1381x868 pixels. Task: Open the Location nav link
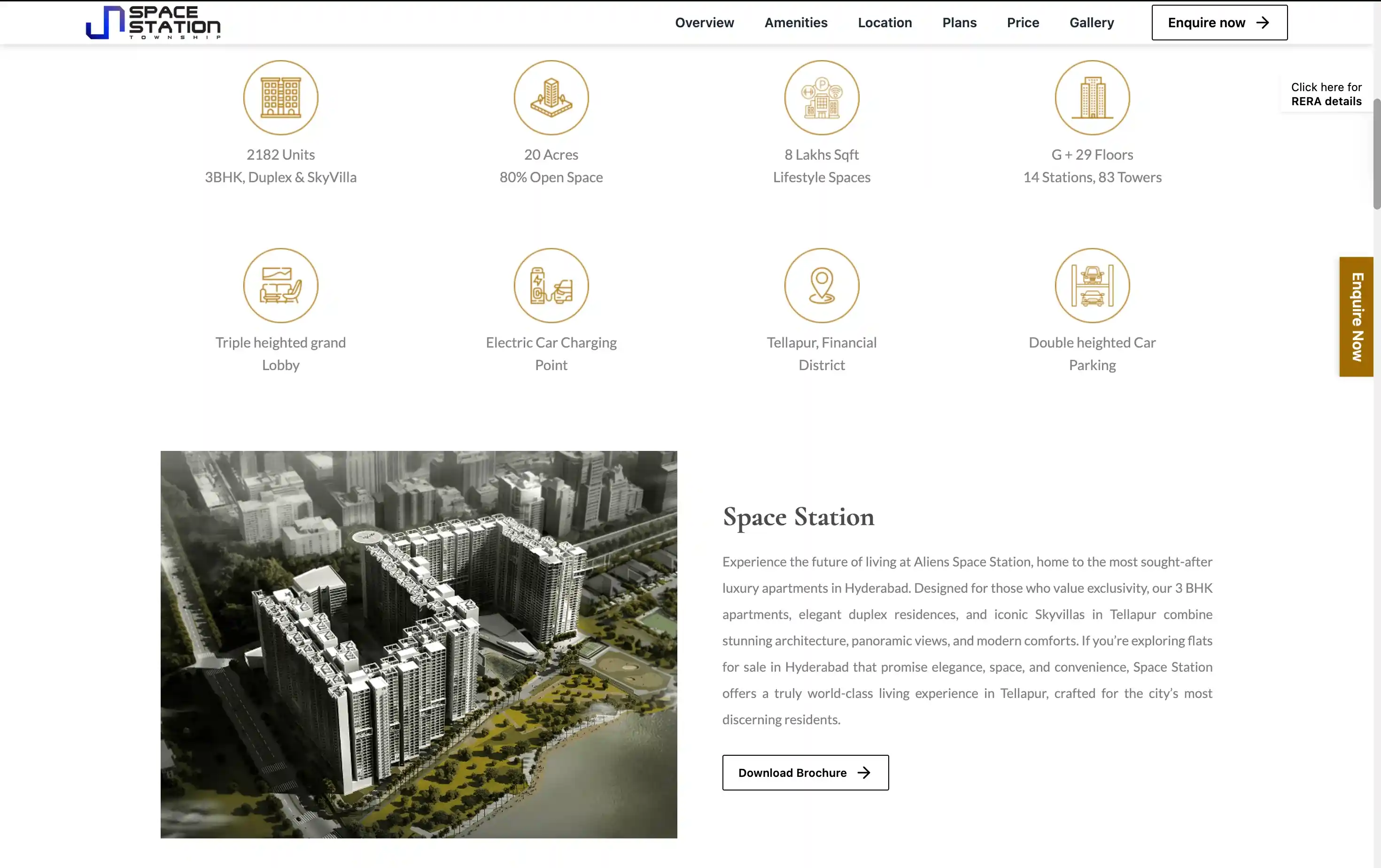pyautogui.click(x=884, y=23)
